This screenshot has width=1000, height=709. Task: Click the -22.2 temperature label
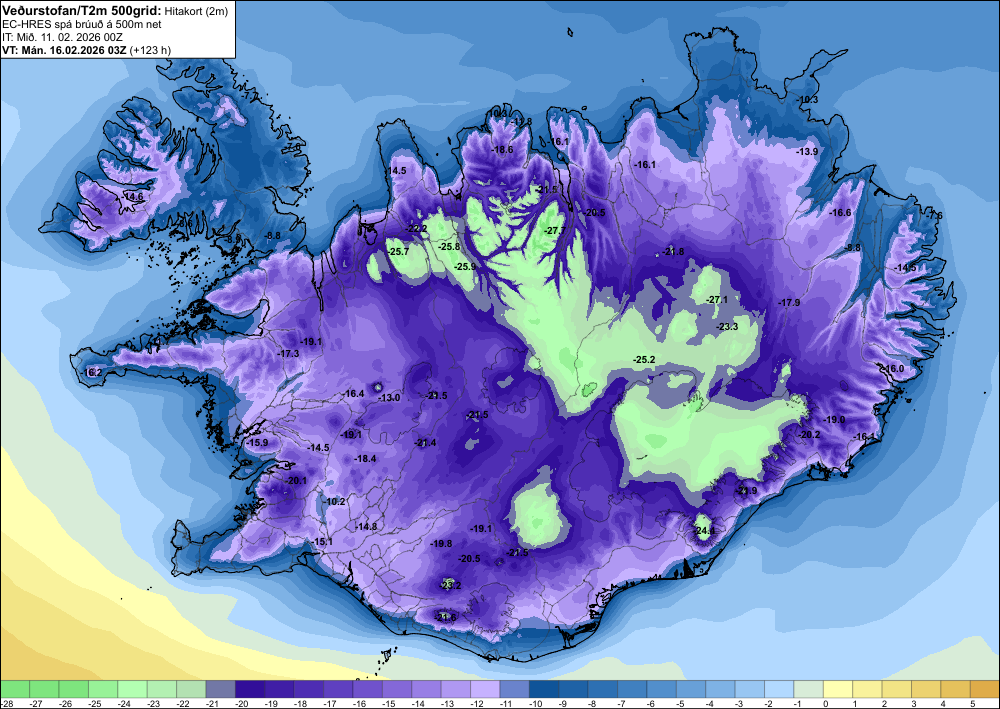416,229
